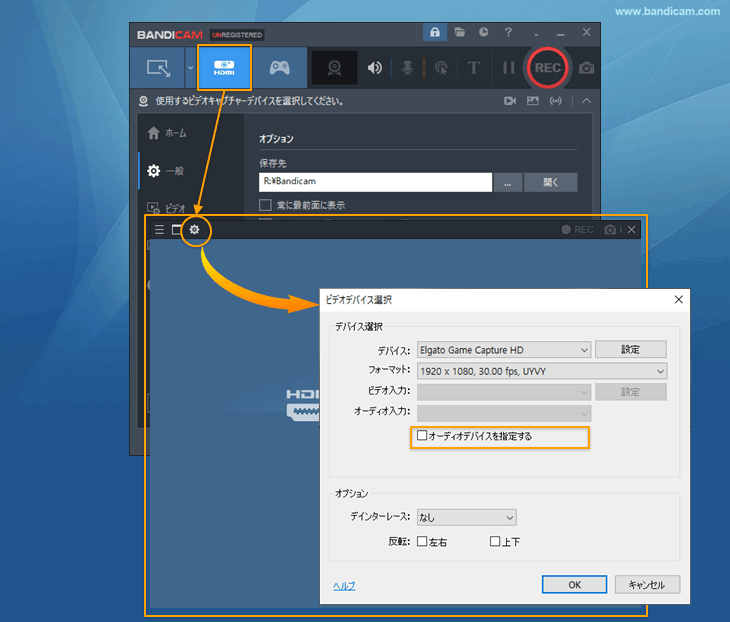This screenshot has height=622, width=730.
Task: Confirm with the OK button
Action: (x=575, y=585)
